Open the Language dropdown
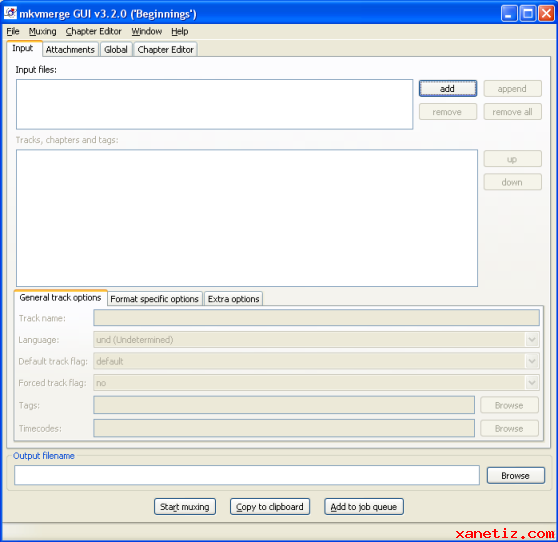Screen dimensions: 558x542 pos(316,340)
